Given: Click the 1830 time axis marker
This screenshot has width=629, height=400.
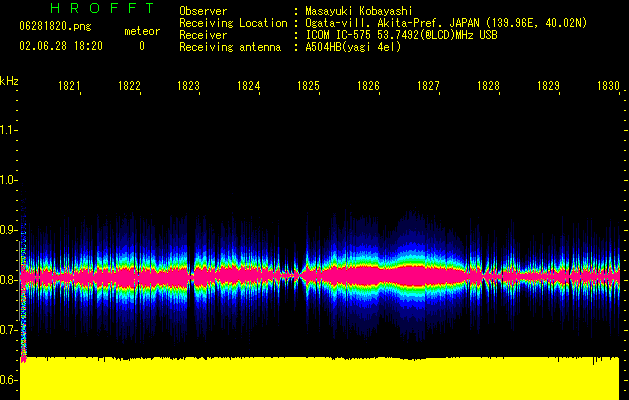Looking at the screenshot, I should tap(608, 86).
